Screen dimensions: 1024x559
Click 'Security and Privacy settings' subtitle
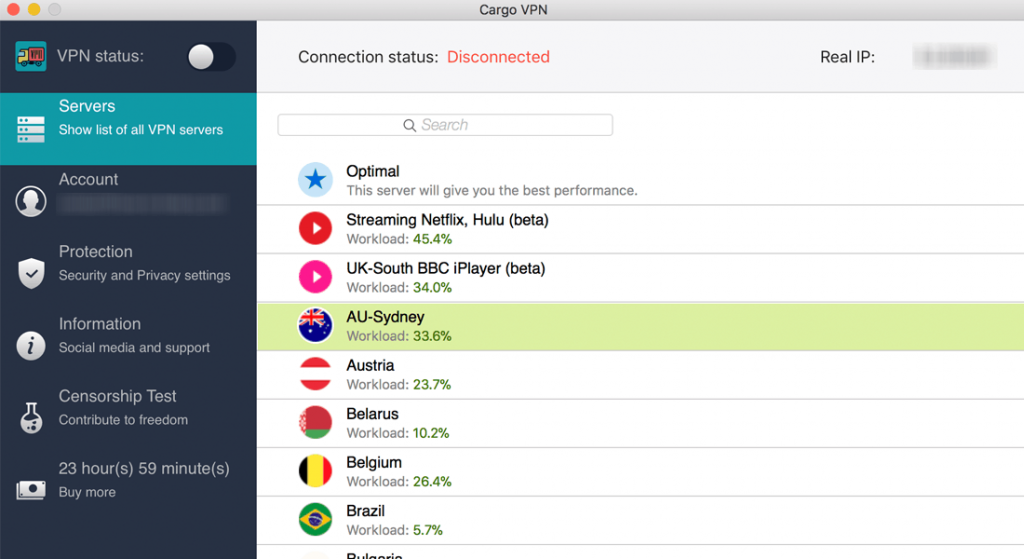[144, 276]
